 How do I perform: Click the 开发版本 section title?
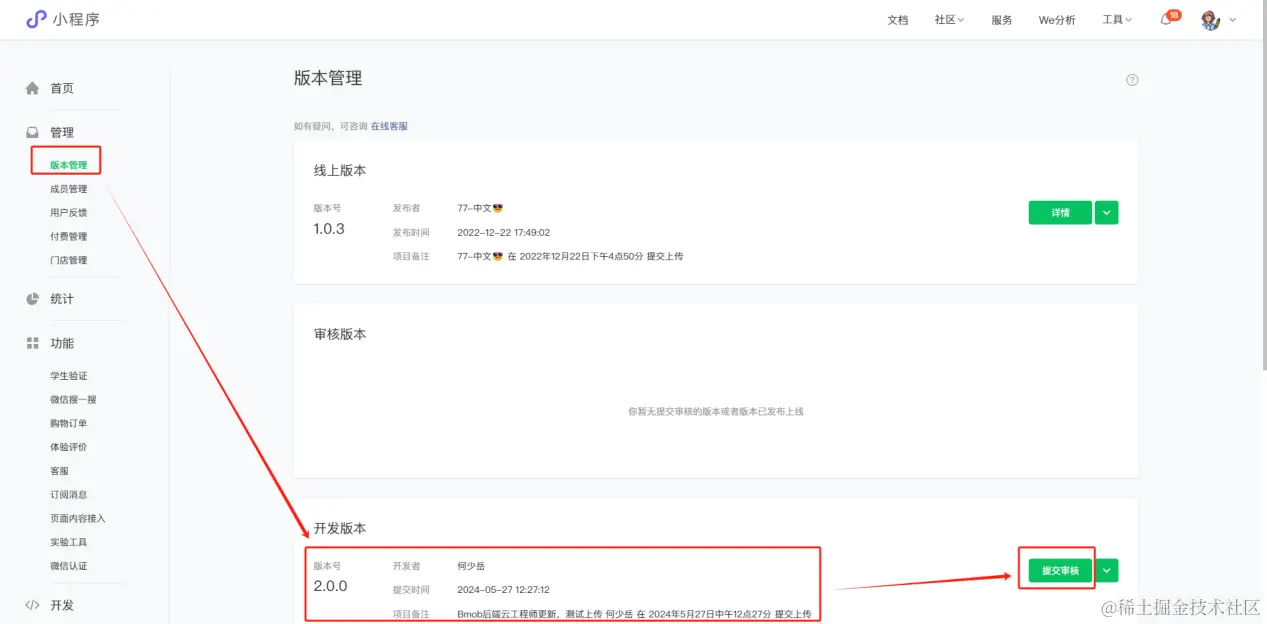pyautogui.click(x=340, y=528)
